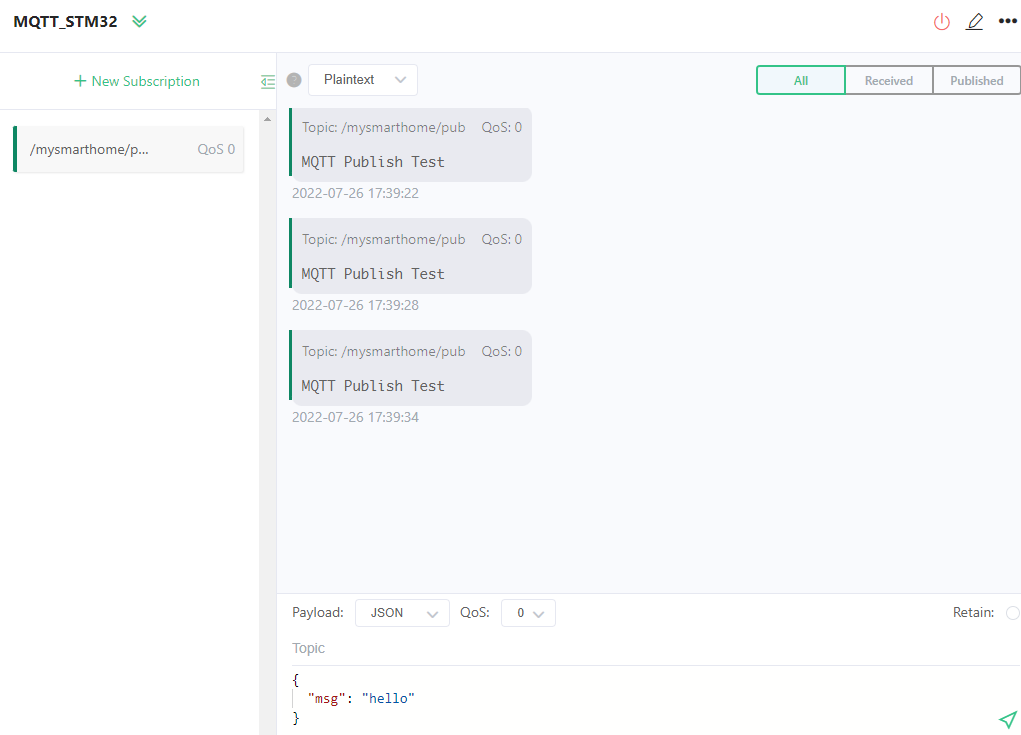The width and height of the screenshot is (1021, 735).
Task: Click the plus icon for New Subscription
Action: (x=80, y=81)
